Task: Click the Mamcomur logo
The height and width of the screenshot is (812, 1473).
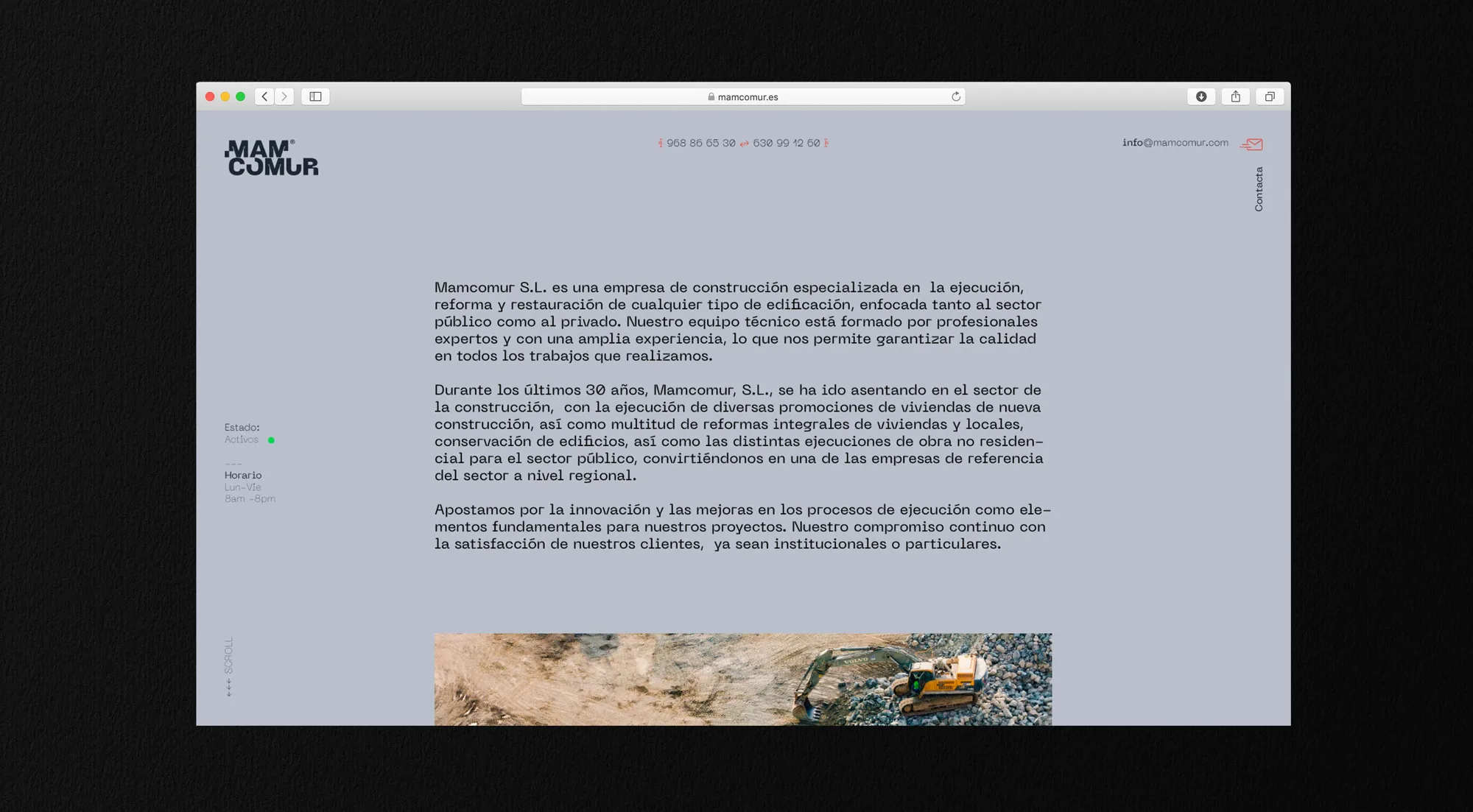Action: click(x=272, y=158)
